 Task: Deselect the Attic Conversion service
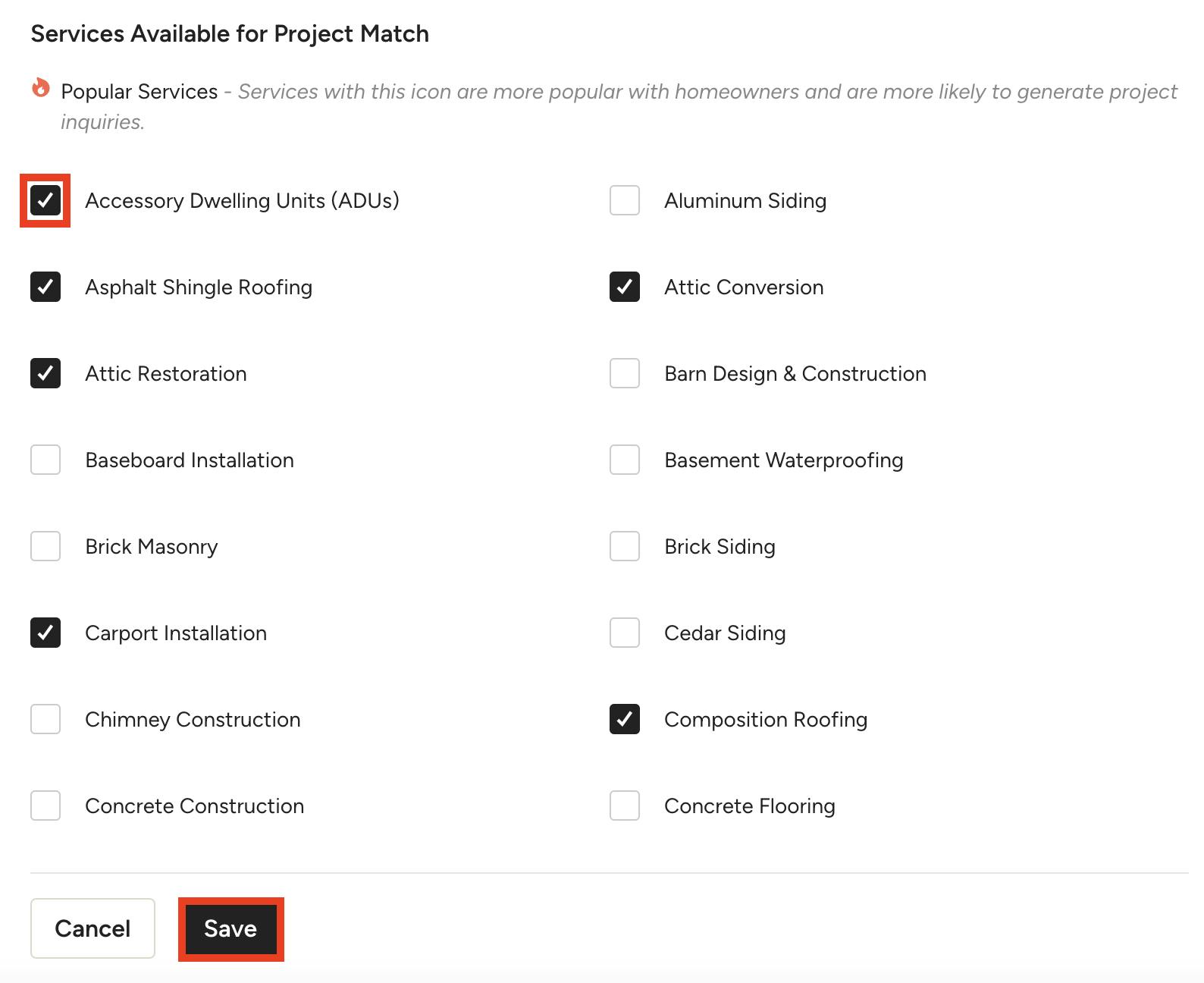(625, 287)
